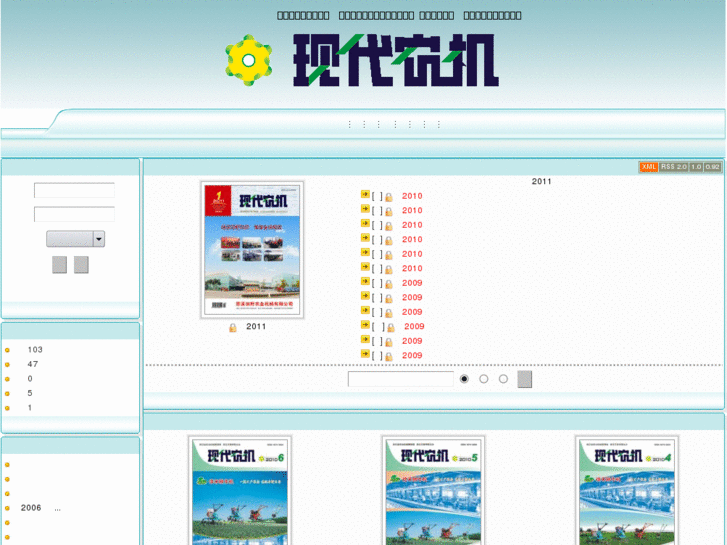Image resolution: width=727 pixels, height=545 pixels.
Task: Open the 0.92 feed badge
Action: [x=713, y=167]
